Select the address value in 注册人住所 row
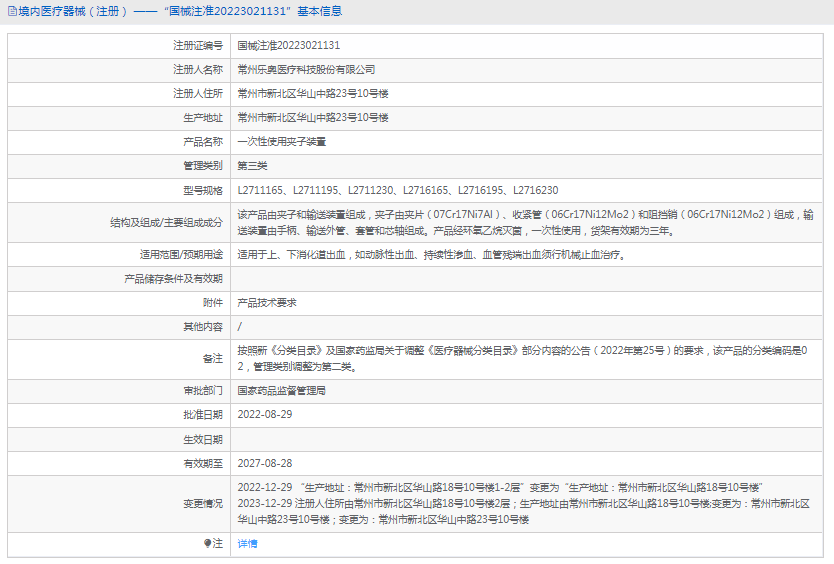The image size is (834, 564). point(313,94)
